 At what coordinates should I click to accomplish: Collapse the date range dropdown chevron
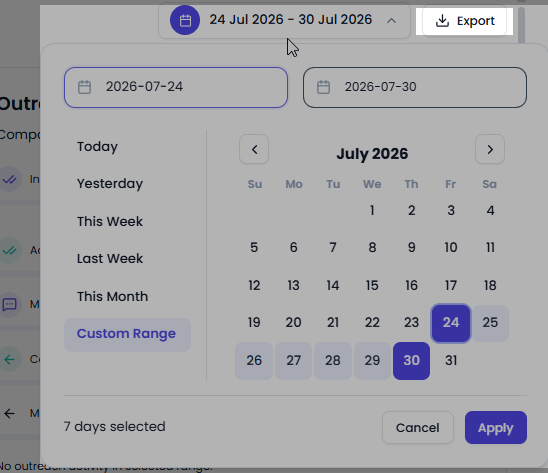click(x=391, y=21)
